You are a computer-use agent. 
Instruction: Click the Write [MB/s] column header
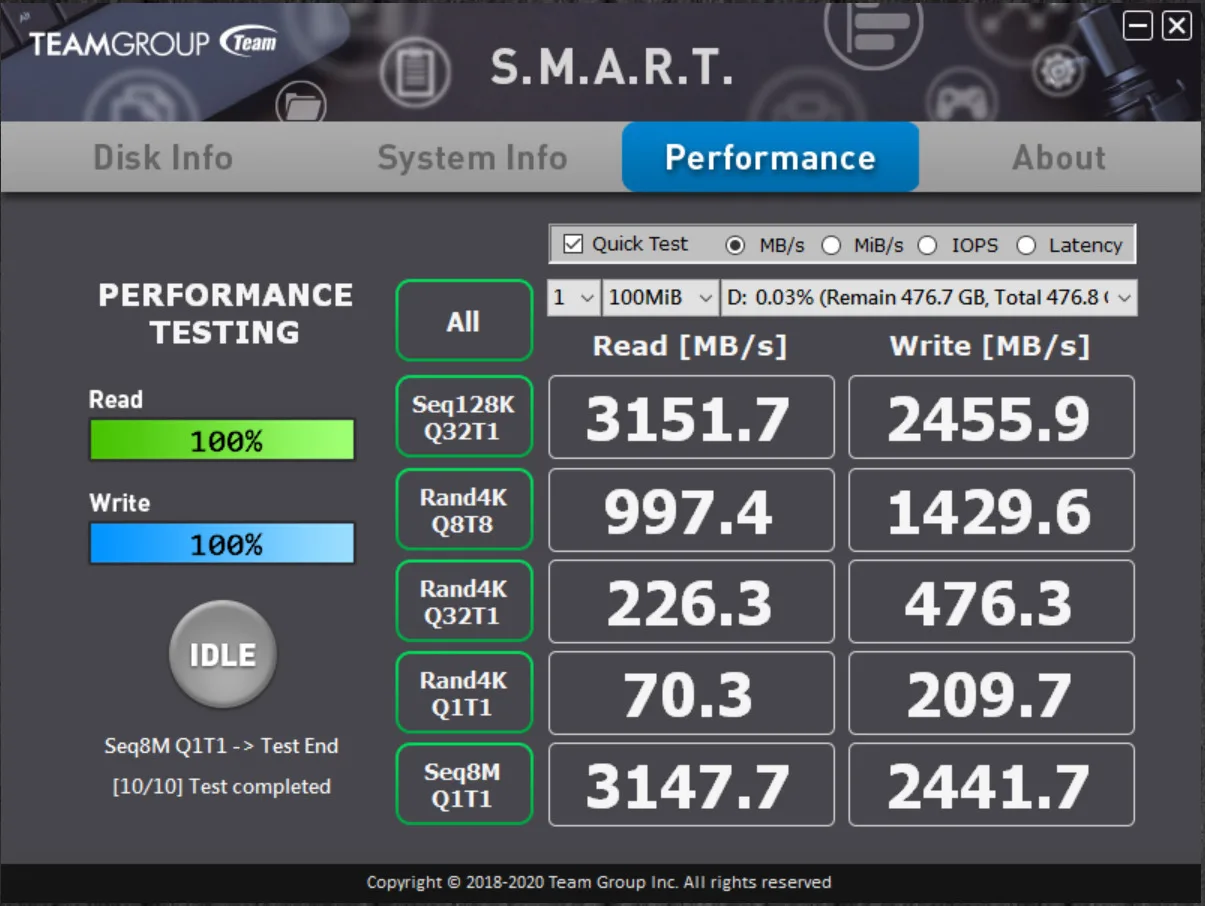[990, 346]
